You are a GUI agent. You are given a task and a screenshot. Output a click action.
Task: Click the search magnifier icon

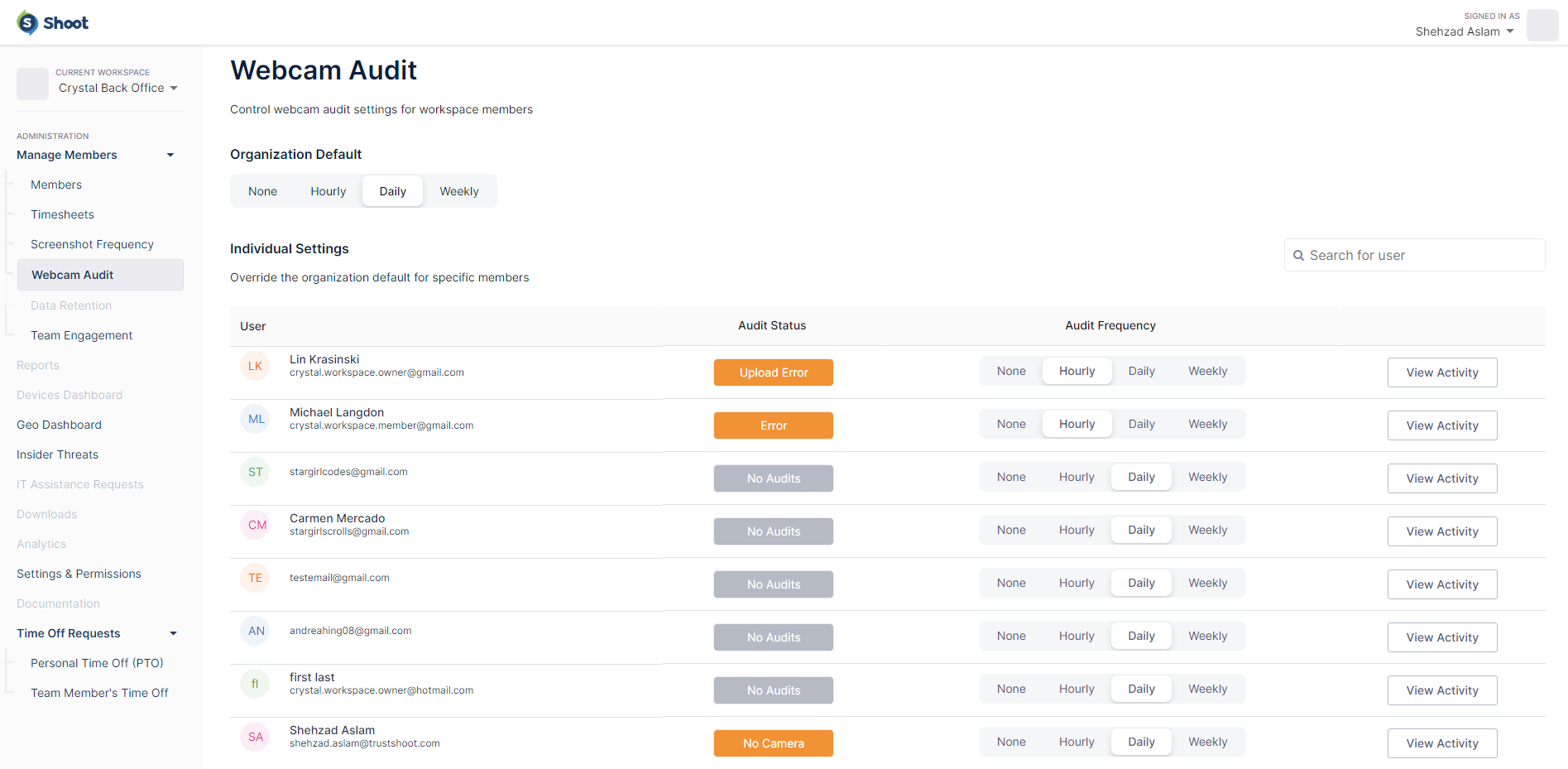point(1298,256)
